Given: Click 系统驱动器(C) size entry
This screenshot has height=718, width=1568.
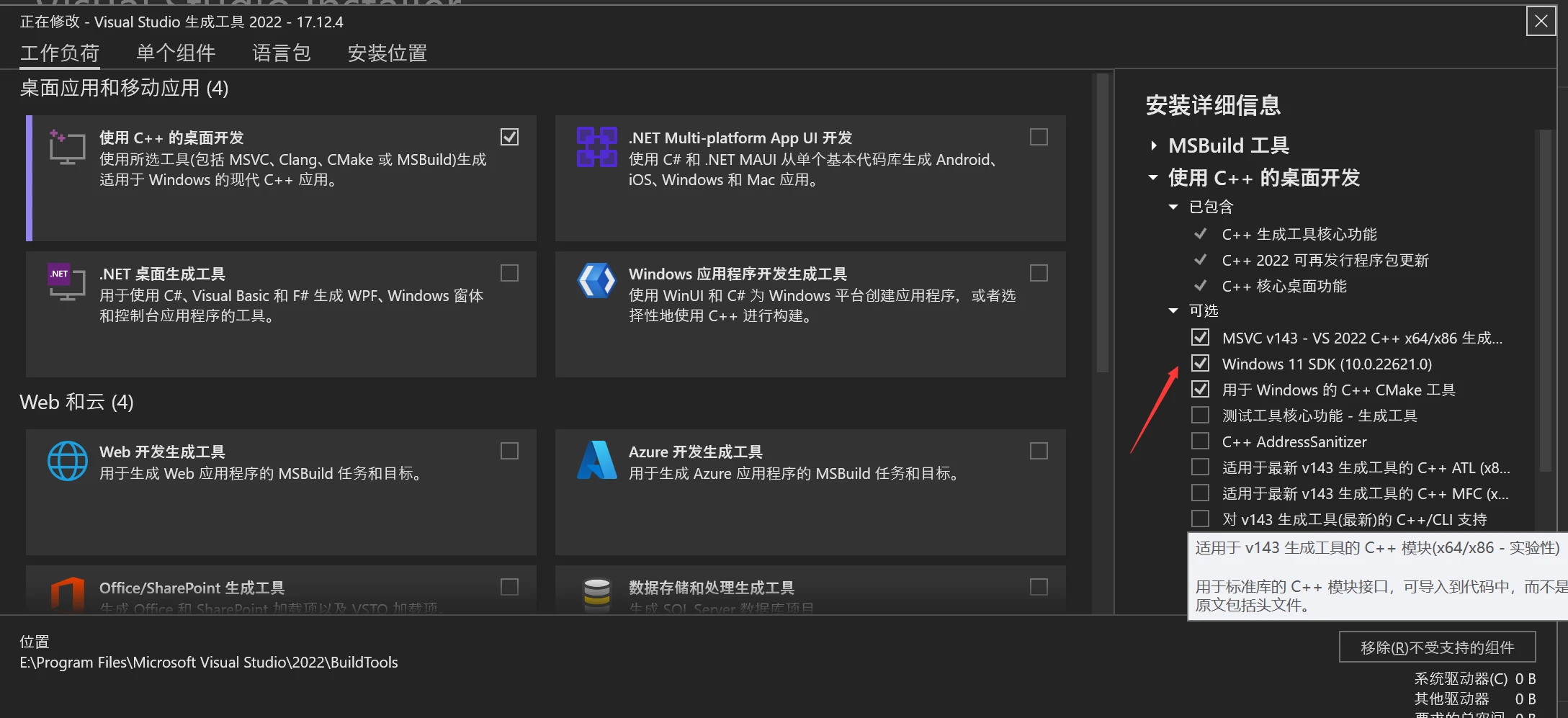Looking at the screenshot, I should click(x=1475, y=678).
